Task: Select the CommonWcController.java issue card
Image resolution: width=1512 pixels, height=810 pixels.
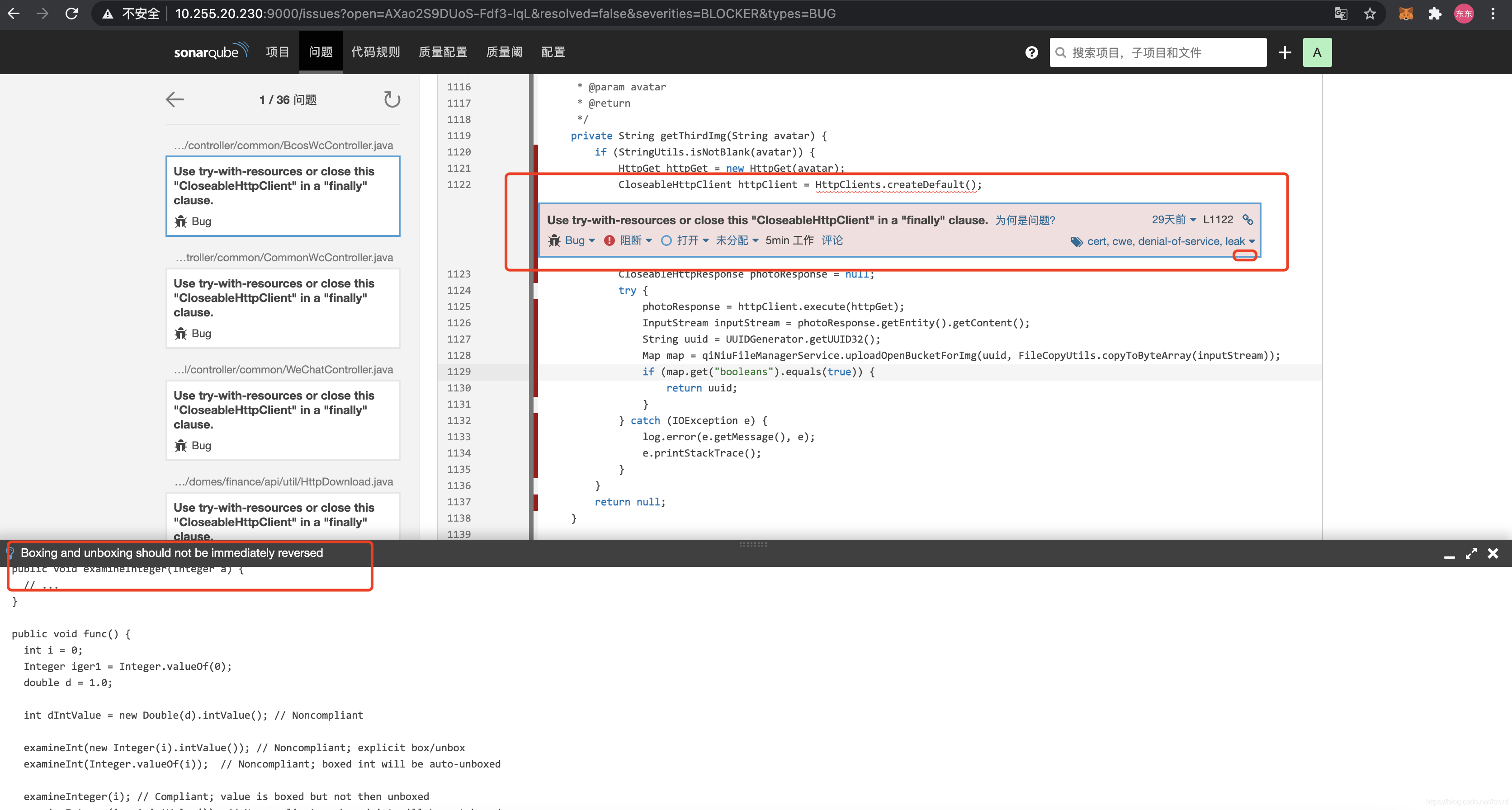Action: 283,308
